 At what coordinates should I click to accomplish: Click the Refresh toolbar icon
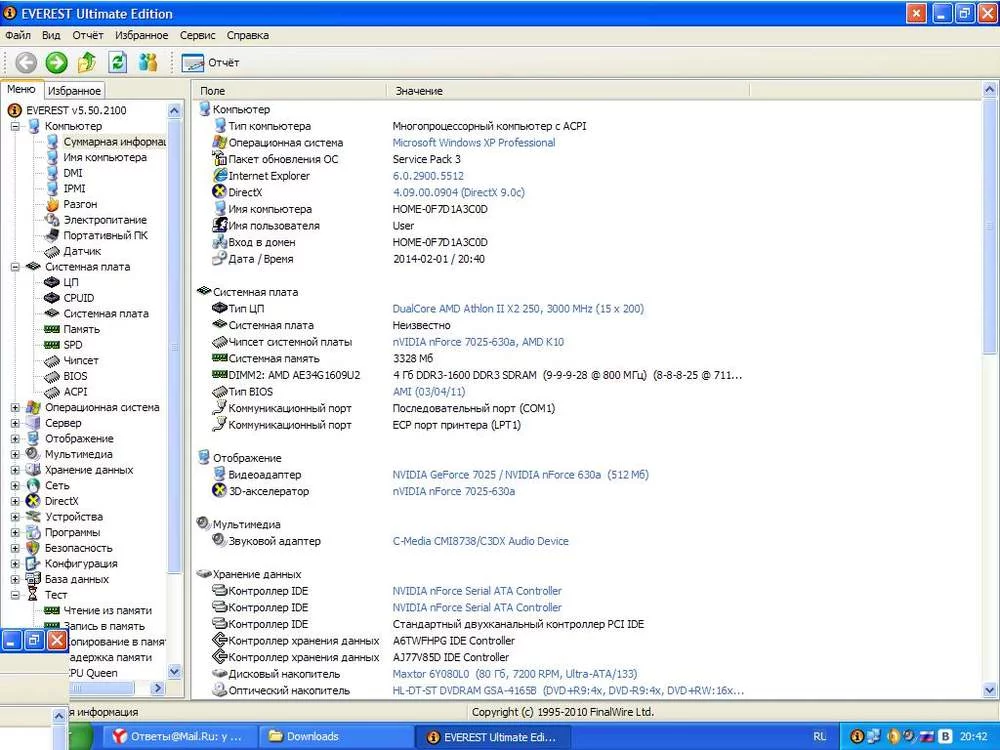tap(118, 63)
